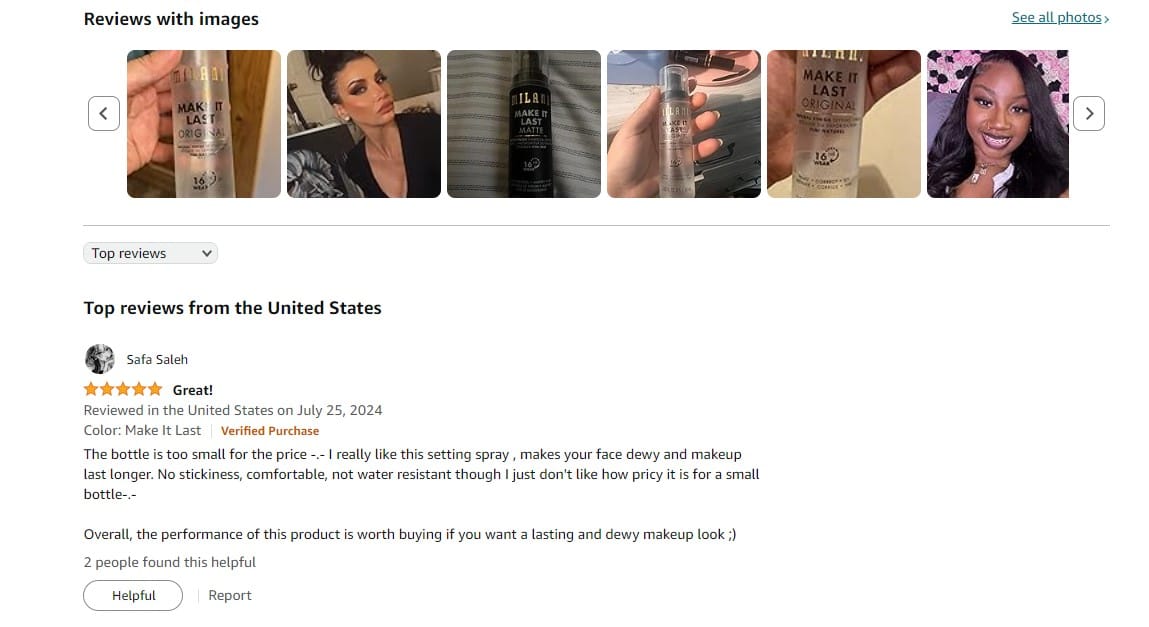Open Safa Saleh's profile avatar
1149x627 pixels.
(x=100, y=359)
